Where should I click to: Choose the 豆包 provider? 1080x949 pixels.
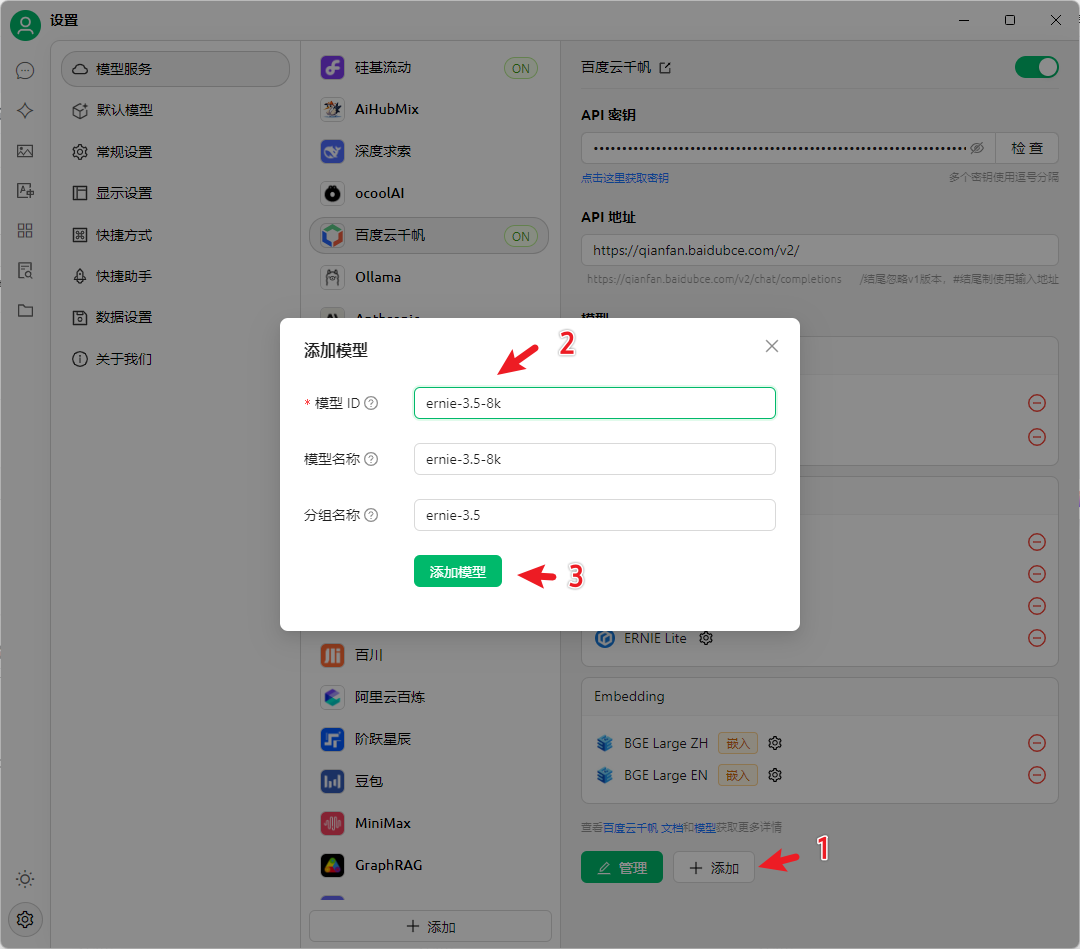click(x=429, y=781)
